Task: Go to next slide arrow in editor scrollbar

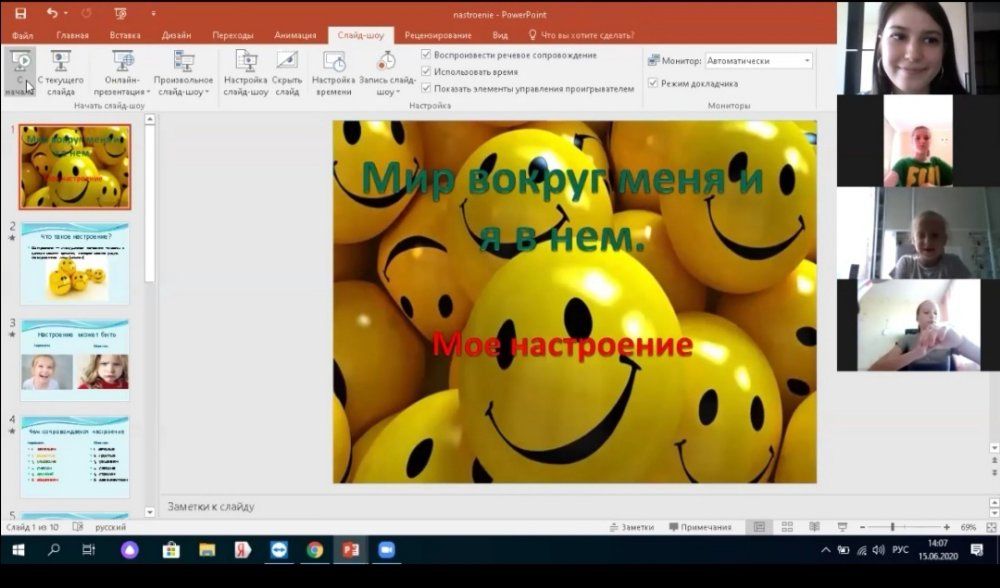Action: [x=994, y=472]
